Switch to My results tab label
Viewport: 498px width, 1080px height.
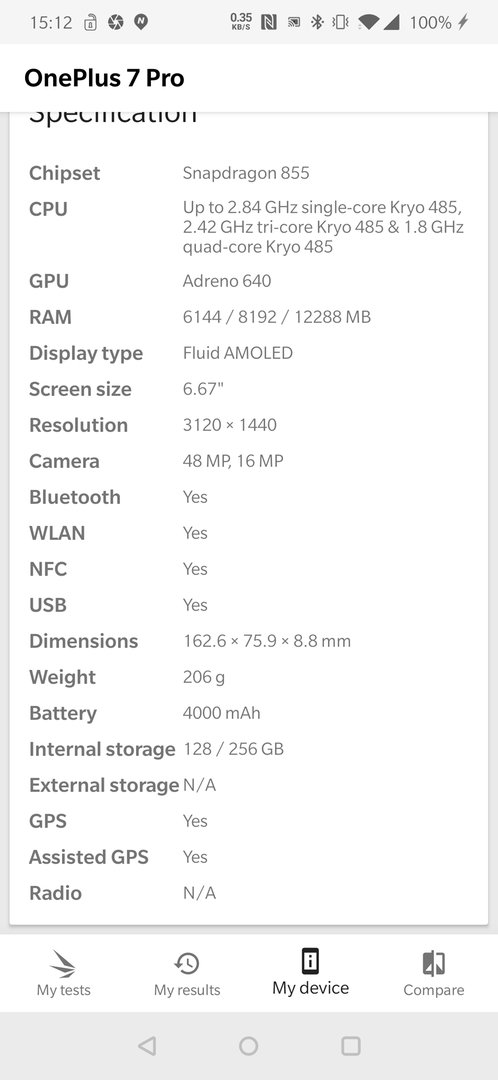(187, 990)
